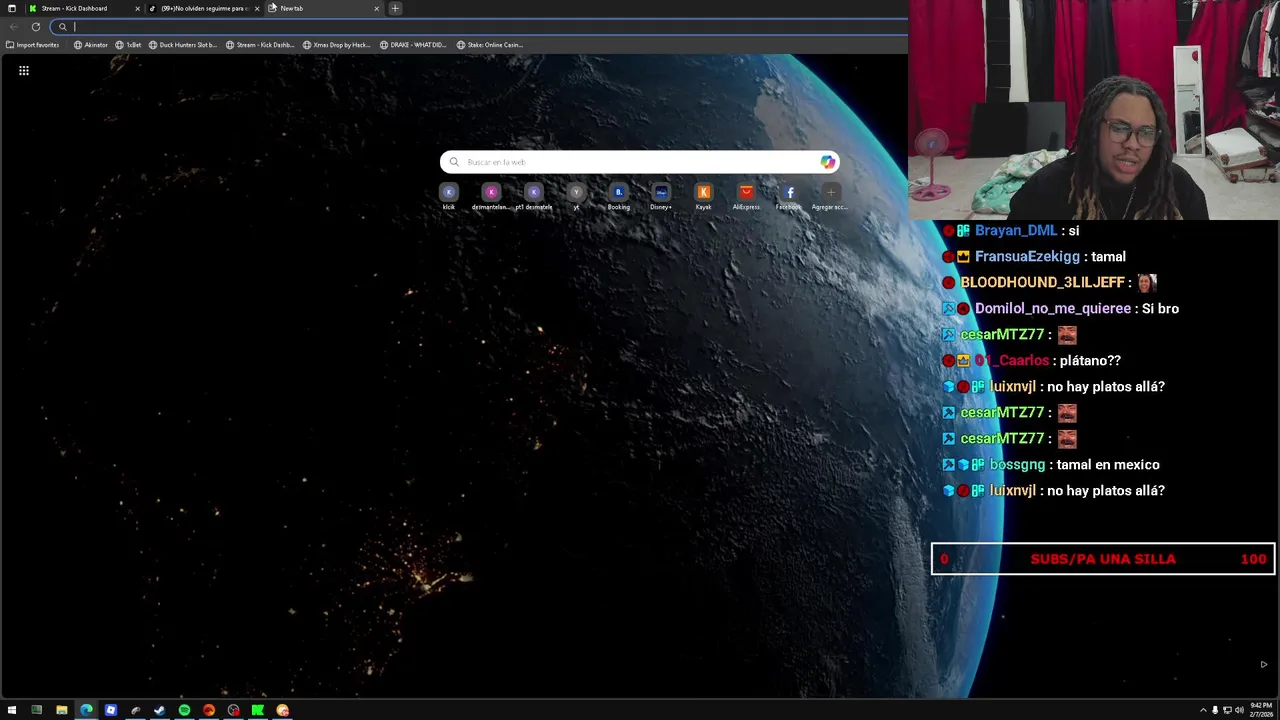Click Domilol_no_me_quieree username in chat
Viewport: 1280px width, 720px height.
pos(1053,309)
